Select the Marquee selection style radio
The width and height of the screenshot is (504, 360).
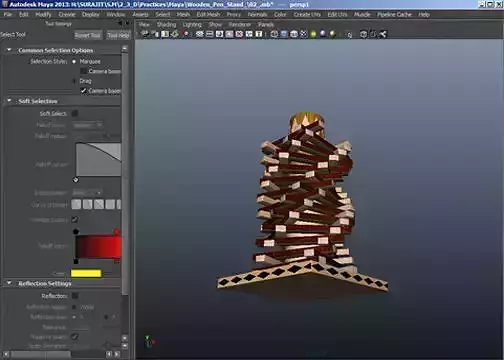click(74, 62)
